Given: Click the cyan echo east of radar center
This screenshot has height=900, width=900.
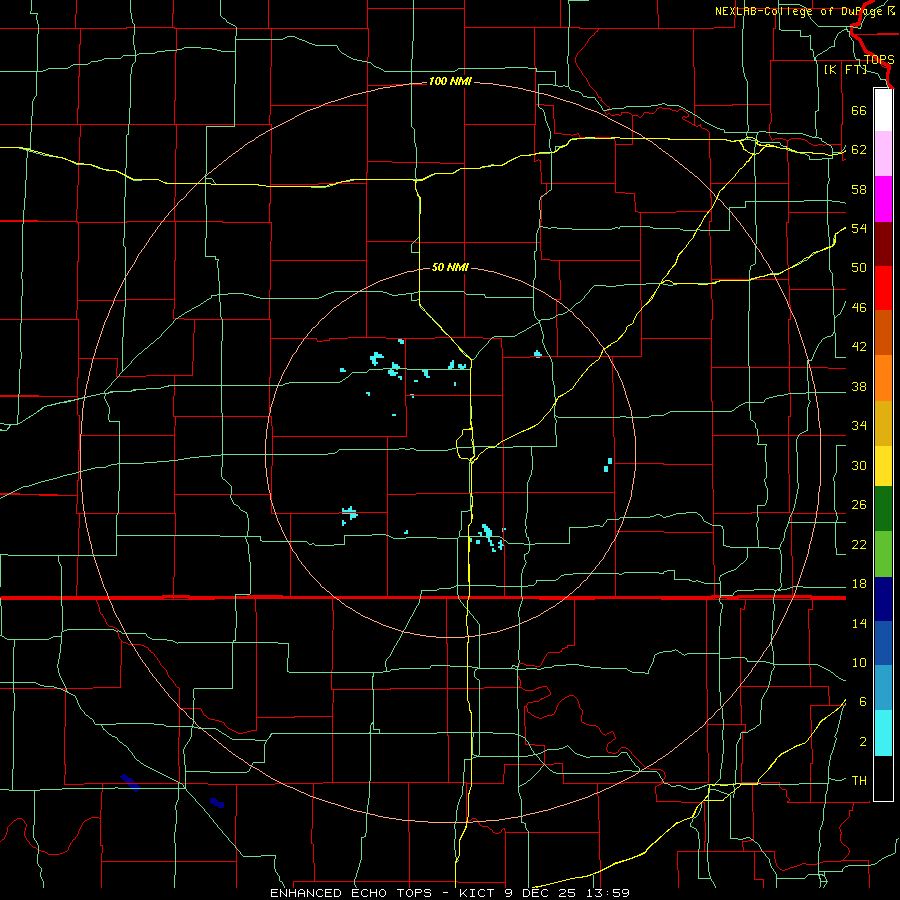Looking at the screenshot, I should pos(608,465).
